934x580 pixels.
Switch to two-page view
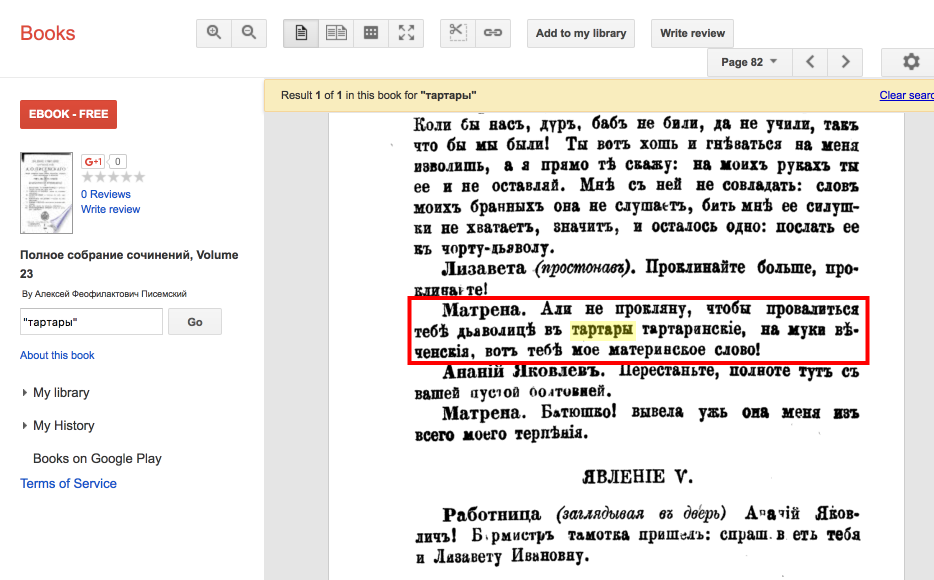click(x=336, y=33)
